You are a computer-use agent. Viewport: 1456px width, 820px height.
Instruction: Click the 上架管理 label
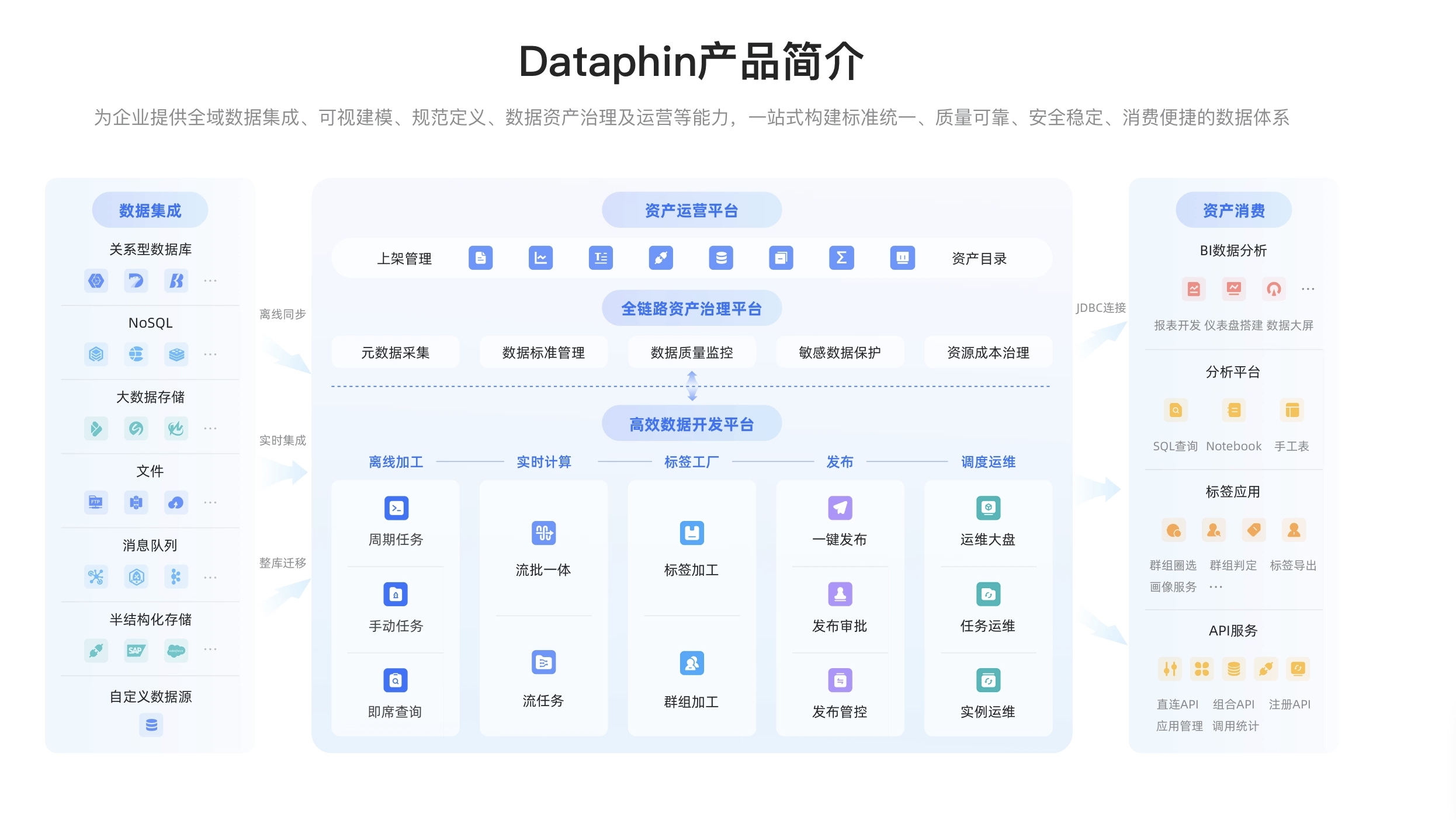[x=404, y=258]
